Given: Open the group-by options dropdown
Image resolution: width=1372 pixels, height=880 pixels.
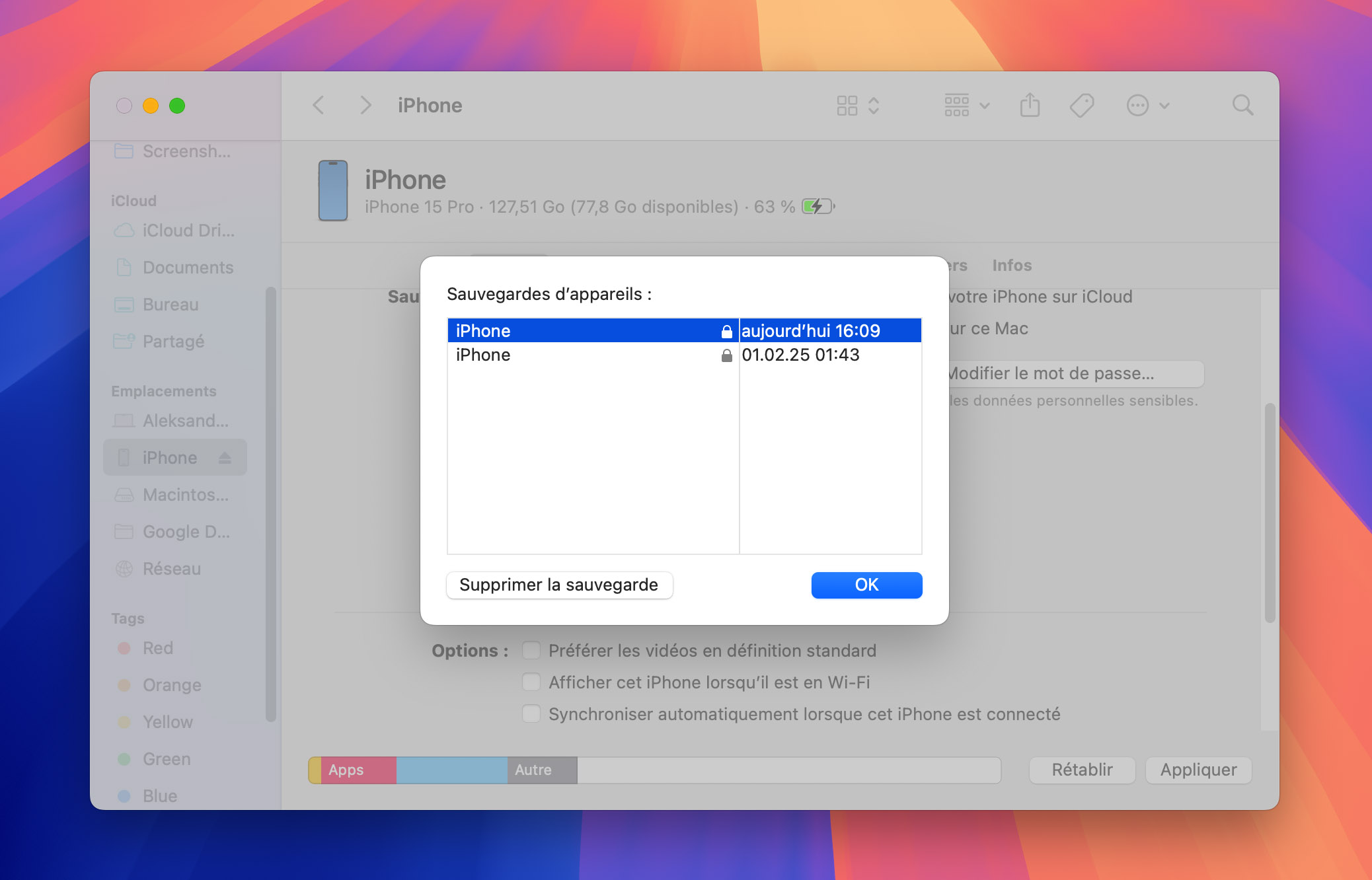Looking at the screenshot, I should (967, 106).
